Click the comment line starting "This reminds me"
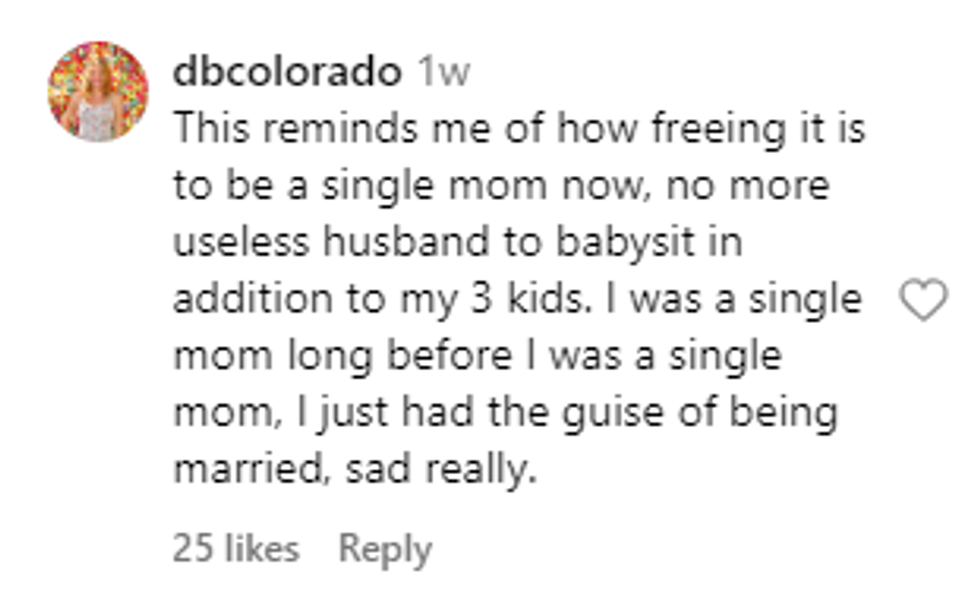Viewport: 980px width, 608px height. tap(518, 130)
